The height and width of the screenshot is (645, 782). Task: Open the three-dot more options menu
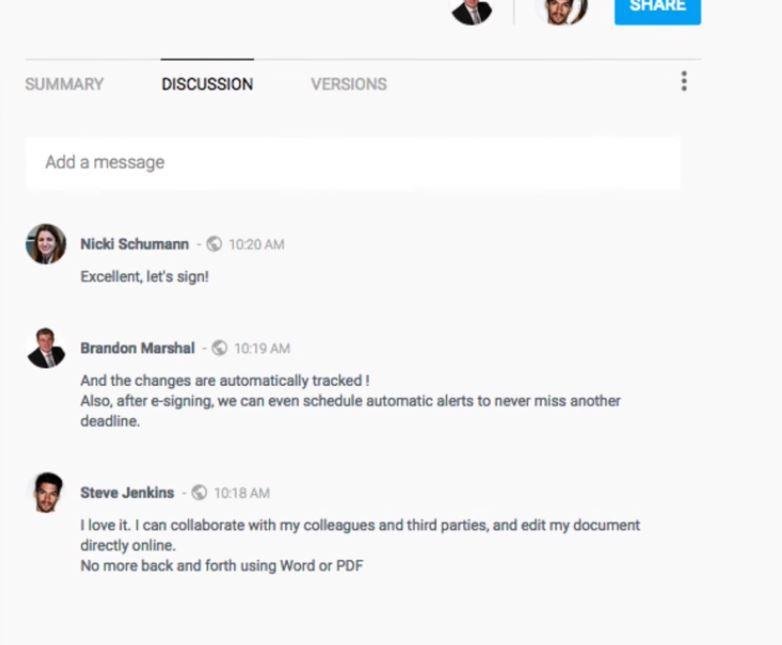click(684, 81)
